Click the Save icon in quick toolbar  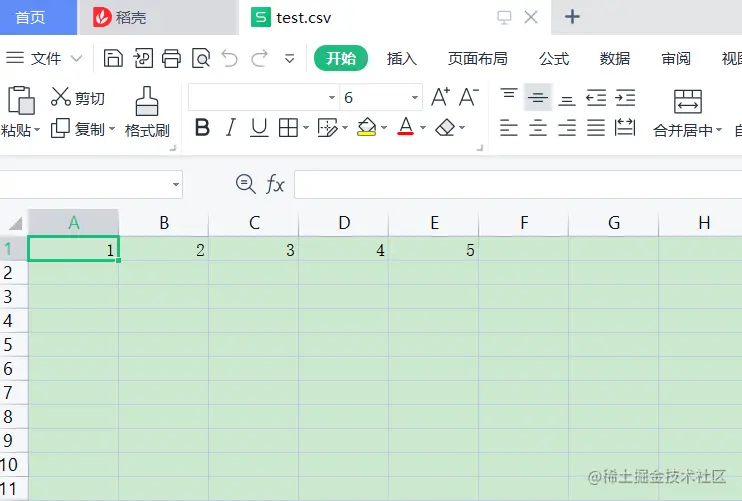coord(113,59)
